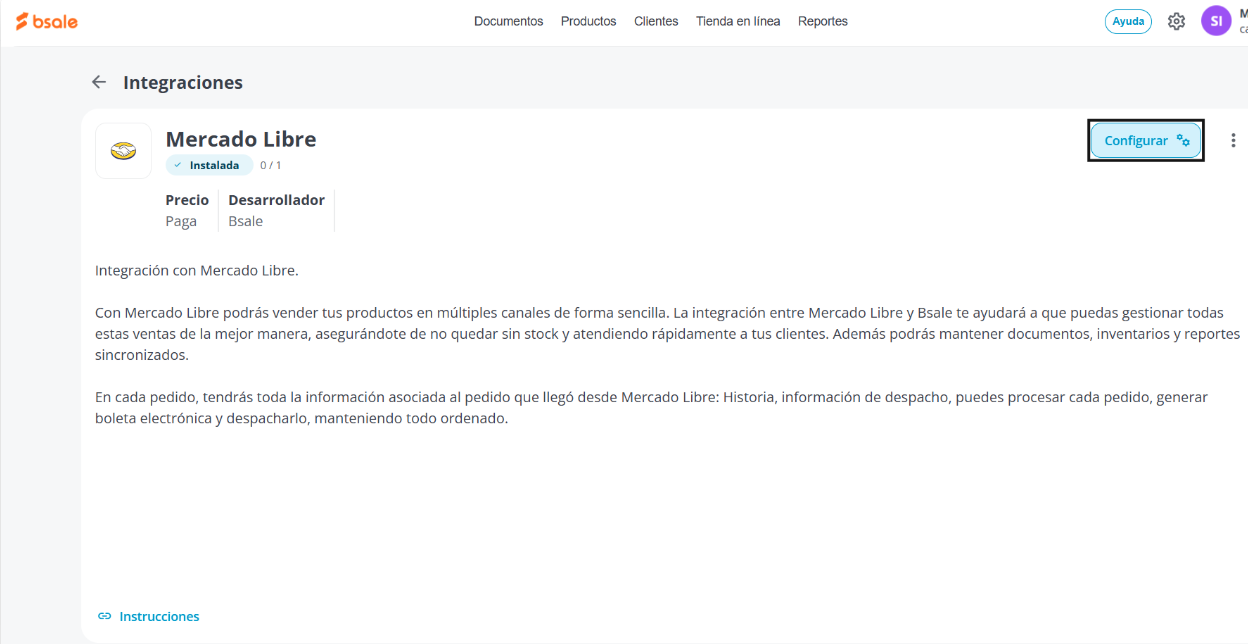This screenshot has width=1248, height=644.
Task: Open the SI user avatar menu
Action: click(1216, 21)
